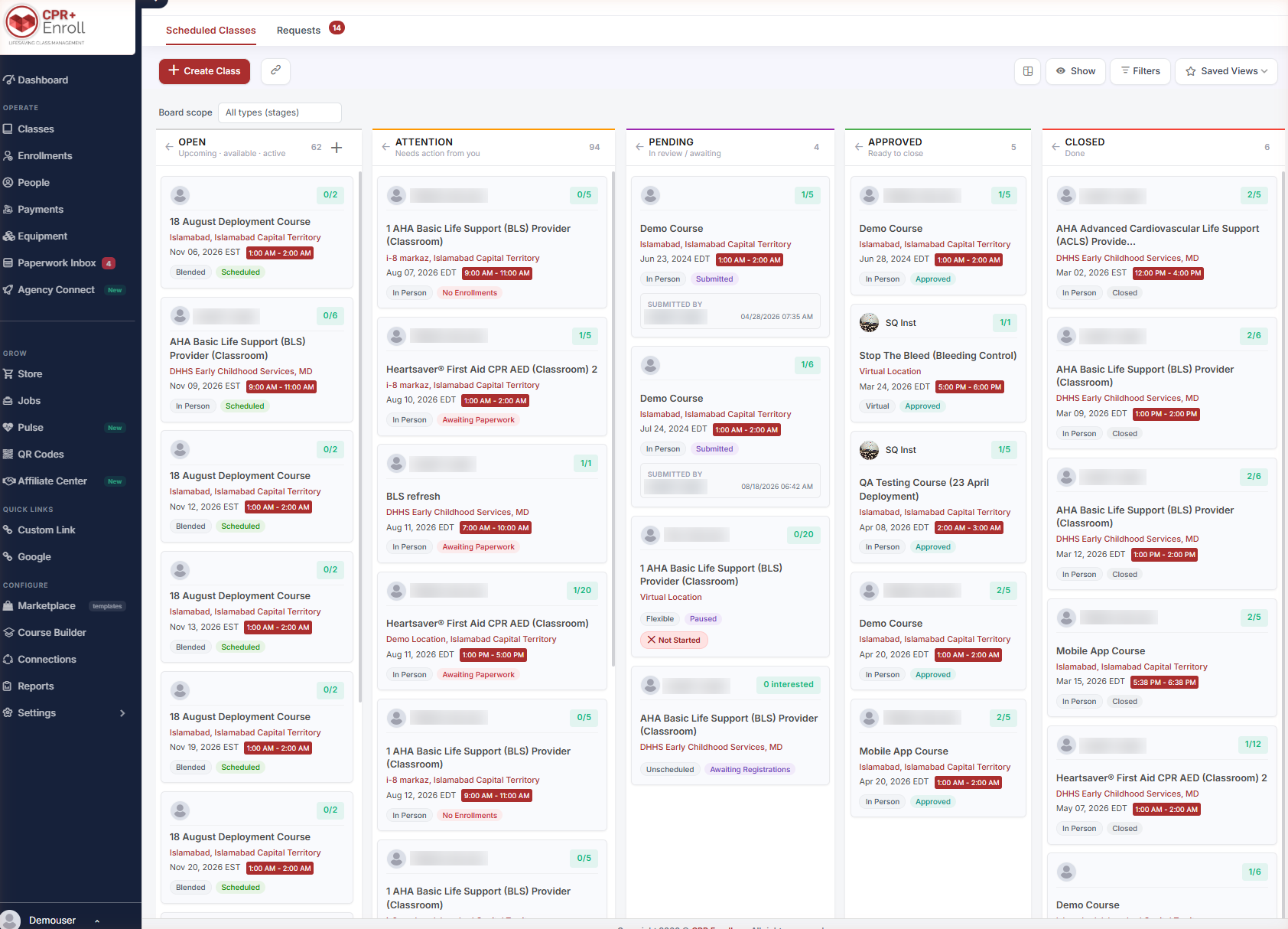Open the People section
The image size is (1288, 929).
pos(26,183)
